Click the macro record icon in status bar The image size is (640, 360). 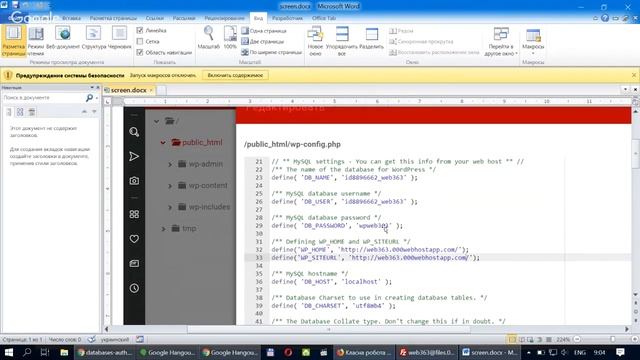140,339
